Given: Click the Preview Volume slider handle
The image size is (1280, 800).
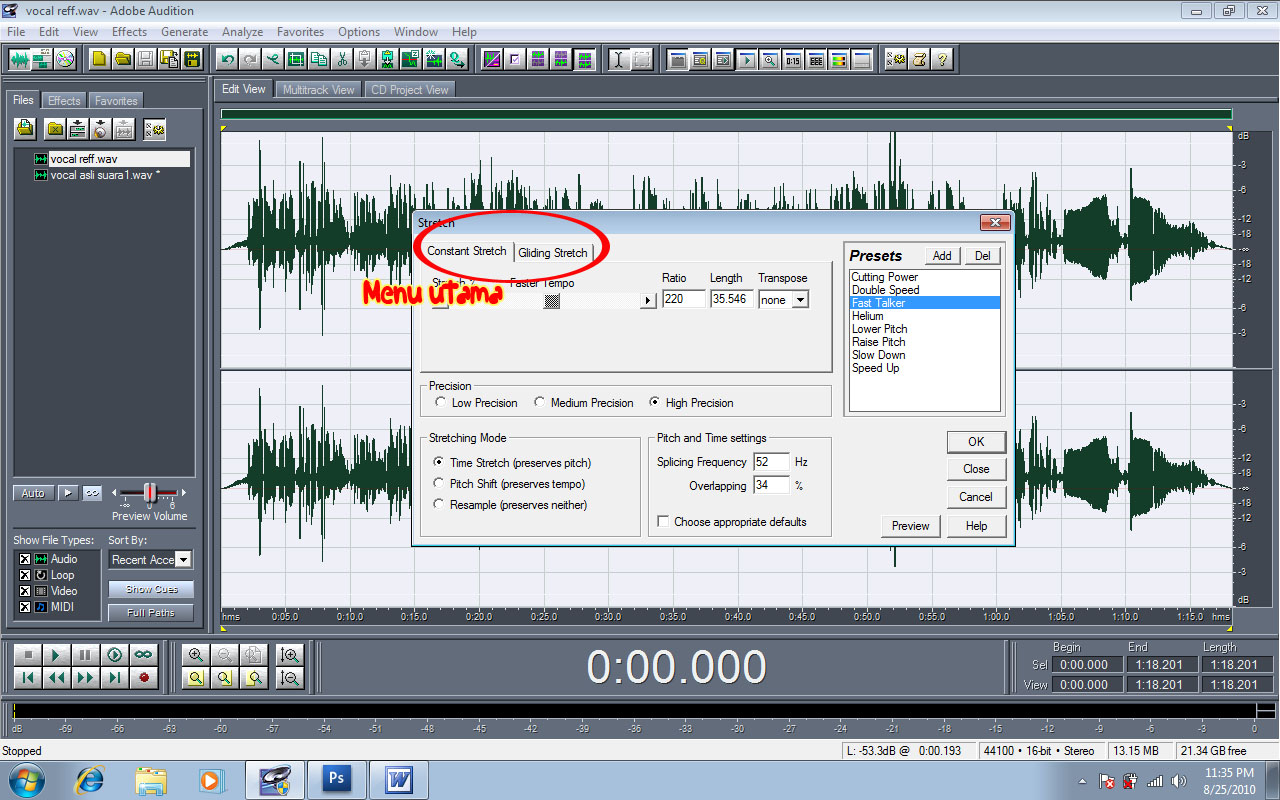Looking at the screenshot, I should coord(150,492).
